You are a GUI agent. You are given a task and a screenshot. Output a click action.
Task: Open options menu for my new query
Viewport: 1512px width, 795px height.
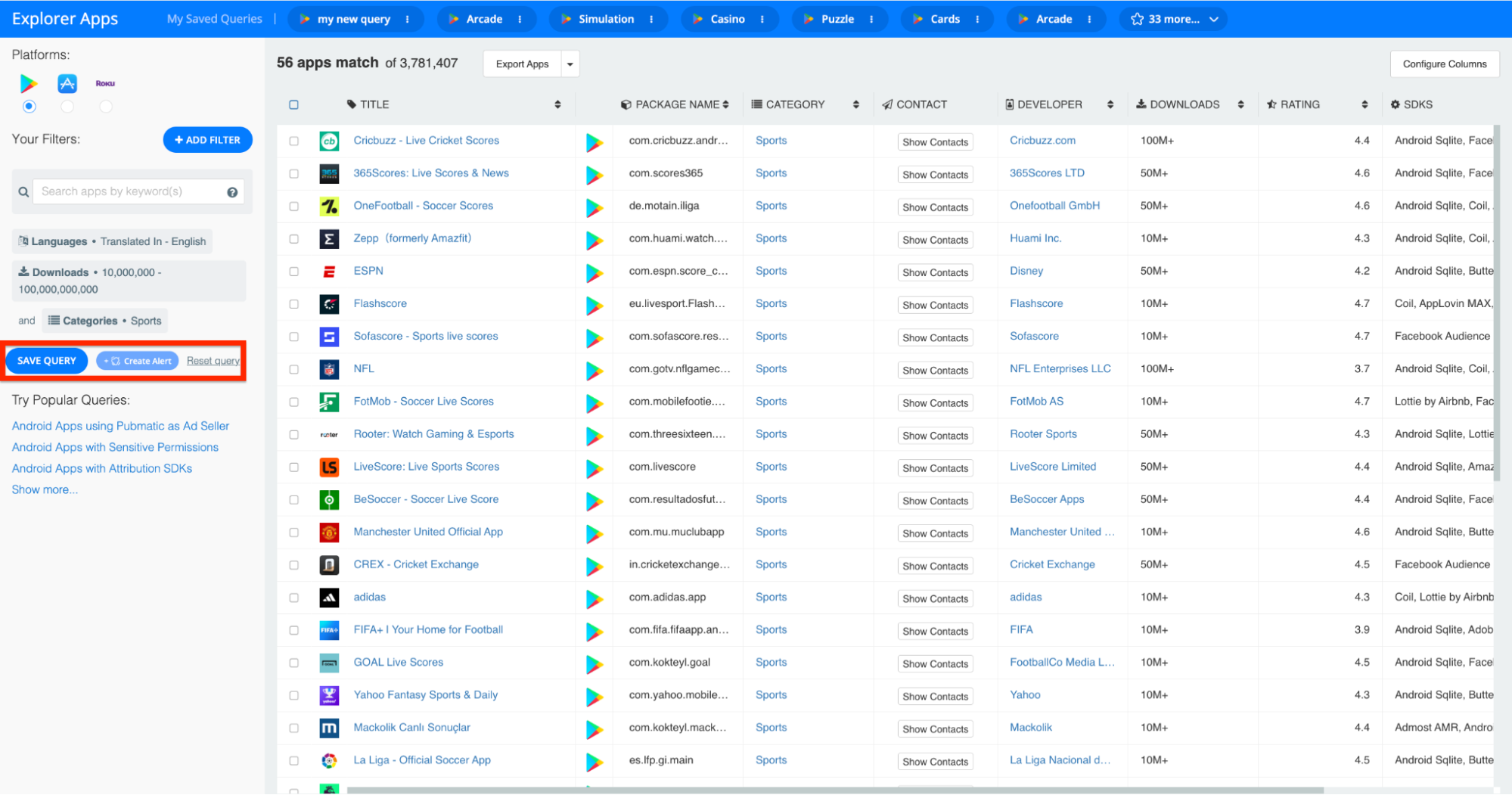[408, 19]
